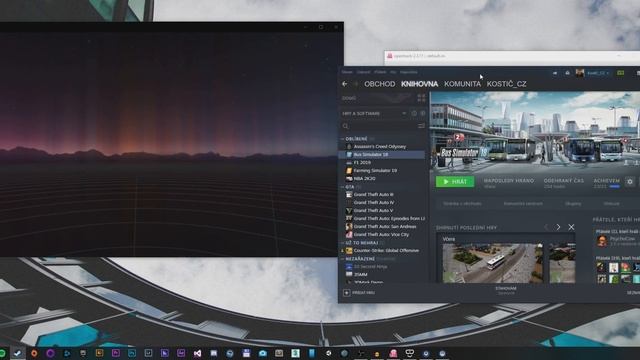The height and width of the screenshot is (360, 640).
Task: Switch library to grid view icon
Action: 421,98
